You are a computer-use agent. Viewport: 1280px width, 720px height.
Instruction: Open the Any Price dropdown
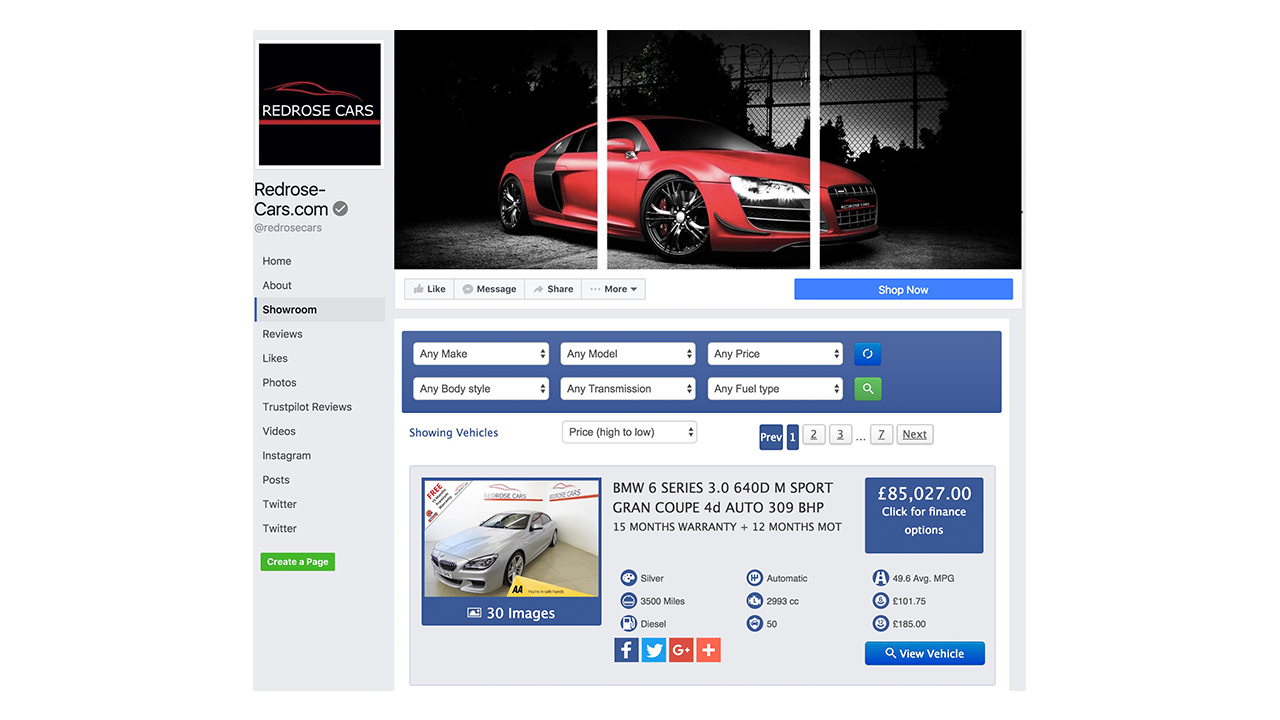776,354
